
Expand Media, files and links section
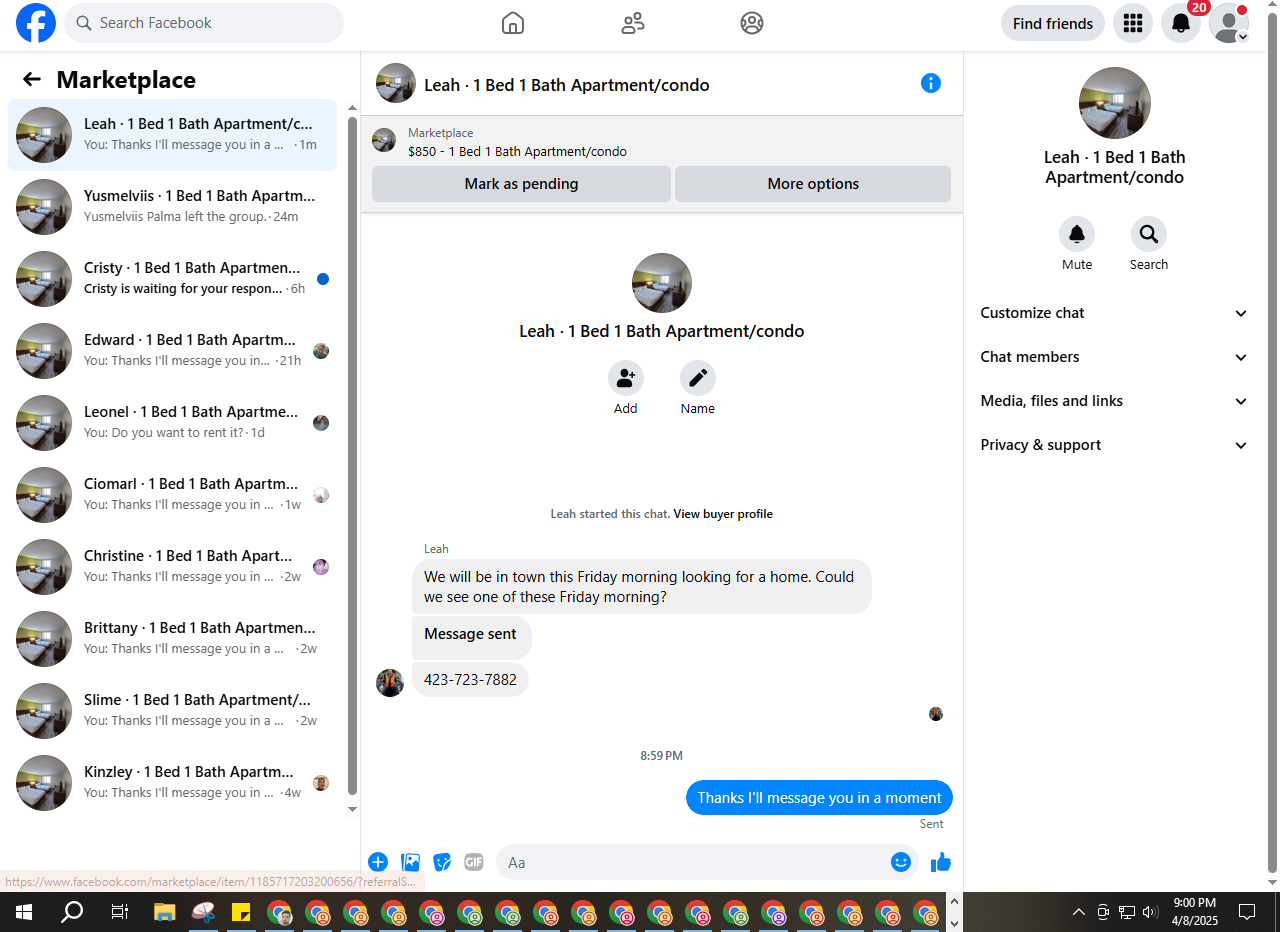(1114, 401)
